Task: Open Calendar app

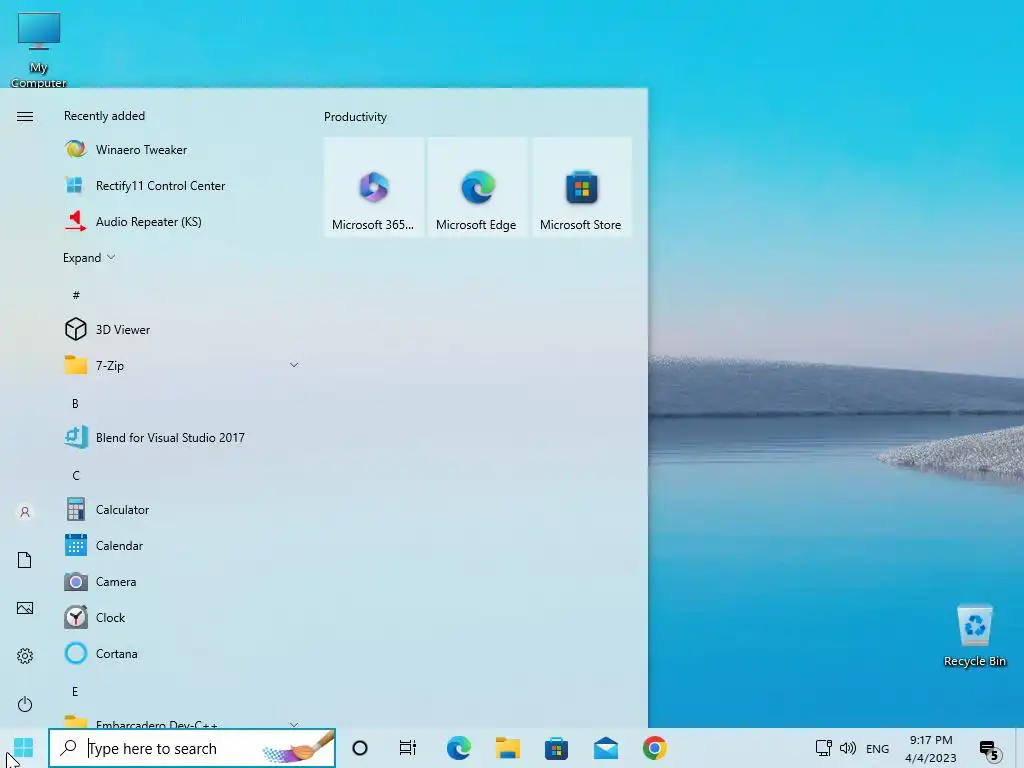Action: [x=182, y=545]
